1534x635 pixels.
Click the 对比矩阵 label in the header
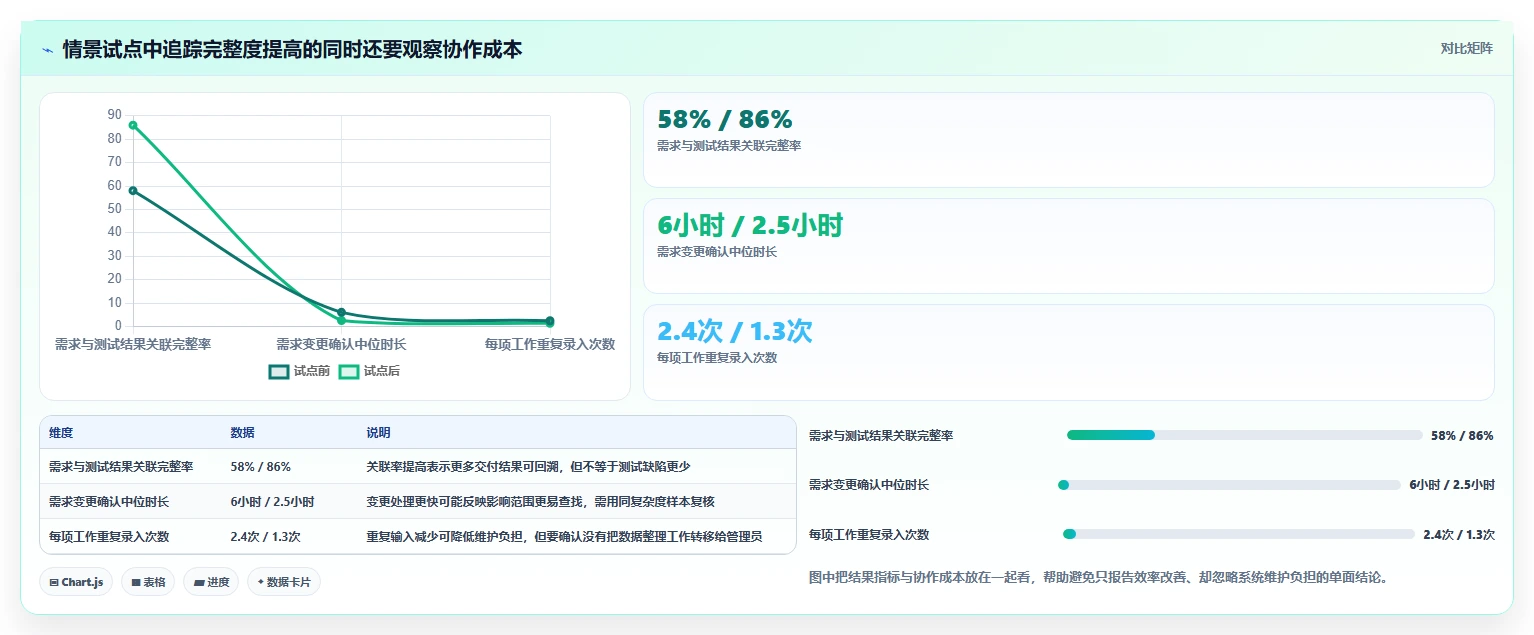point(1466,48)
